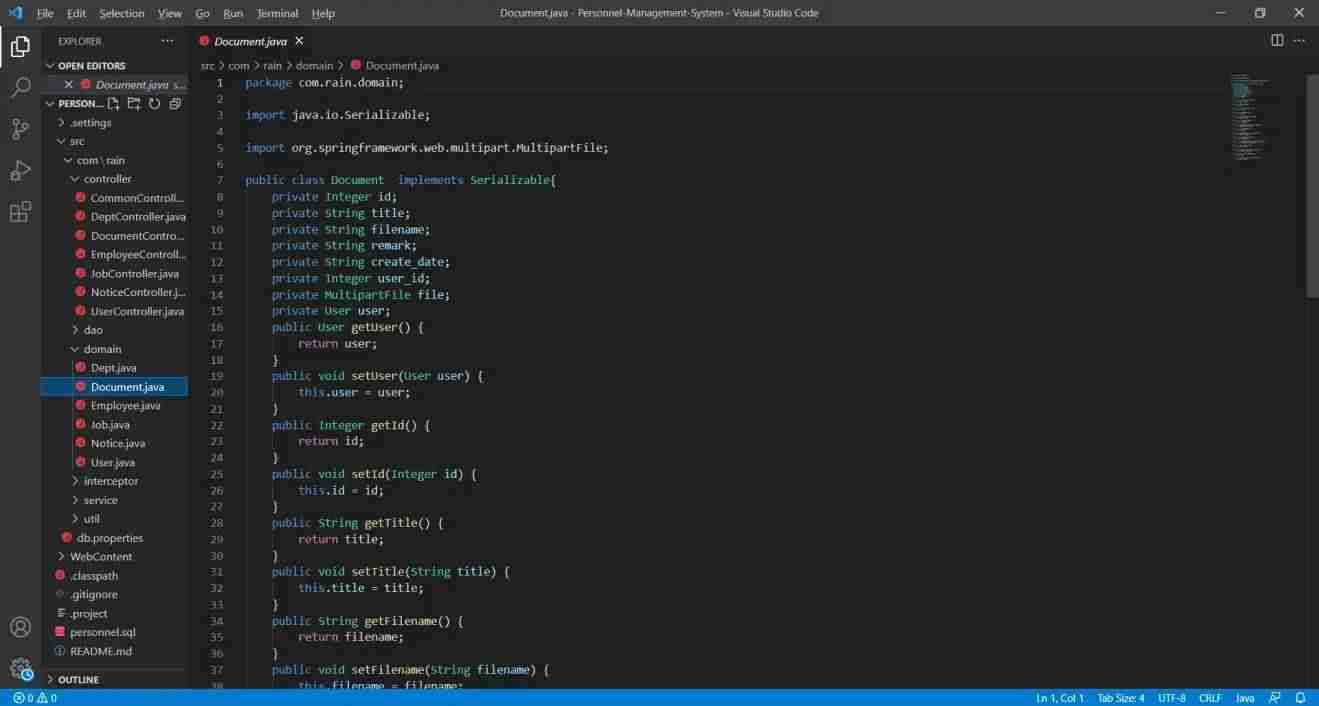Change Java language mode
The width and height of the screenshot is (1319, 706).
1245,698
